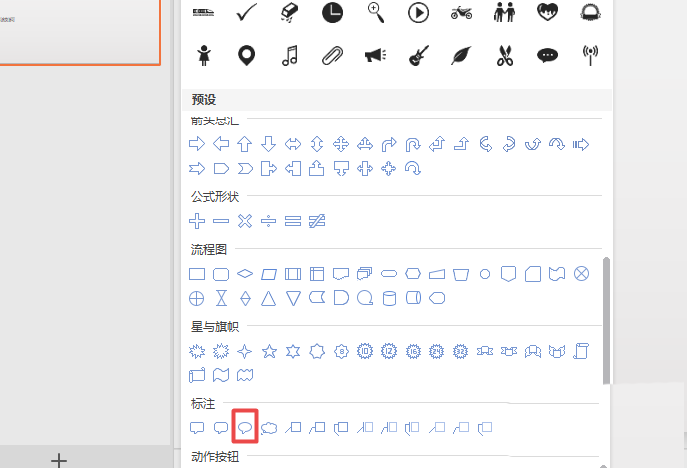The height and width of the screenshot is (468, 687).
Task: Pick the up arrow shape
Action: (x=244, y=144)
